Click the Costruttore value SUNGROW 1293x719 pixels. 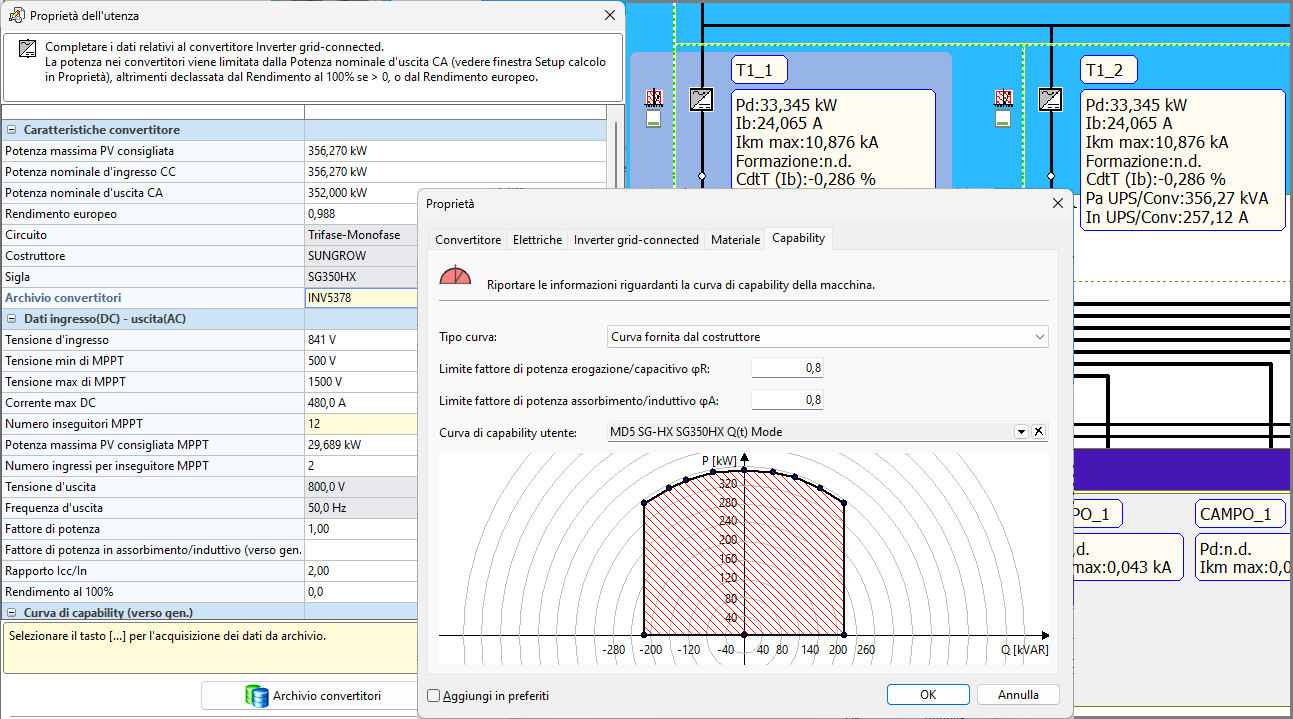361,256
